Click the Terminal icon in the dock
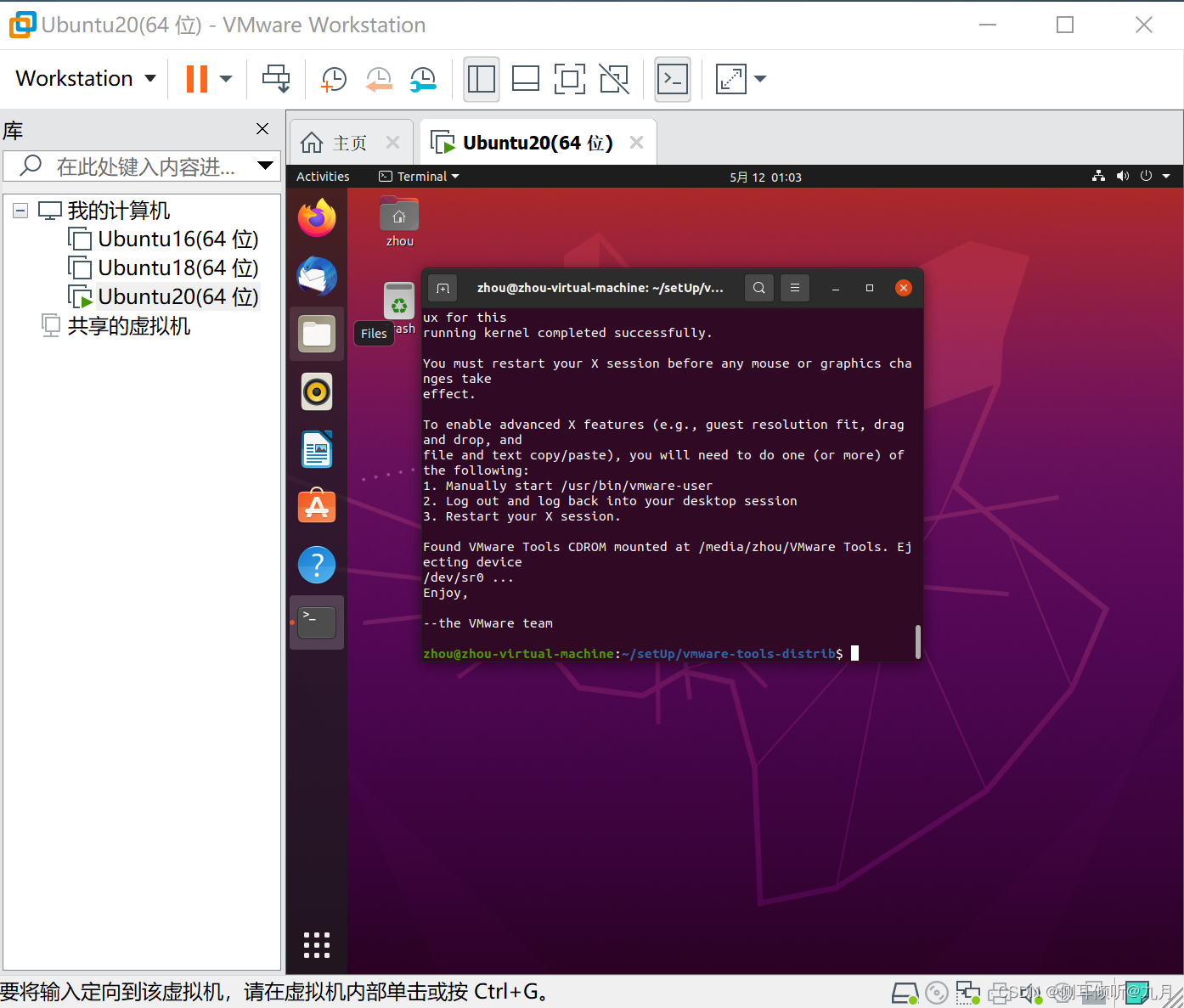 [x=317, y=622]
